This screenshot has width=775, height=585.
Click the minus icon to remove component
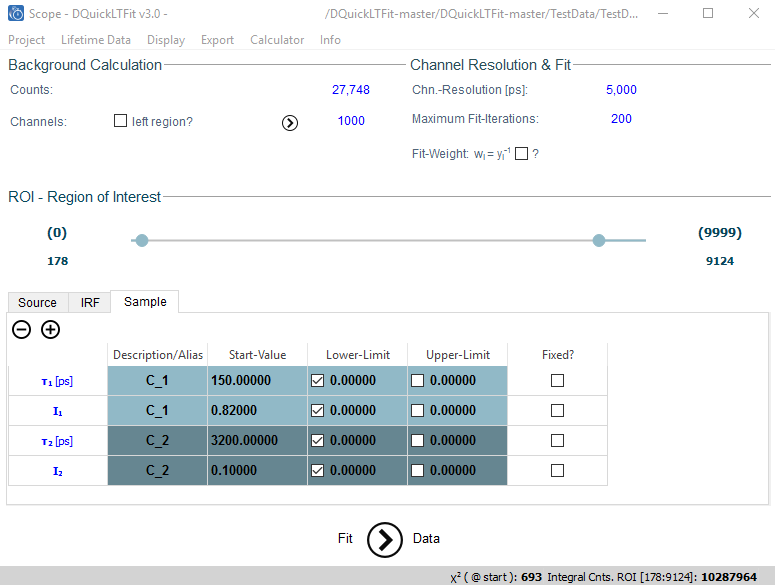pos(21,329)
